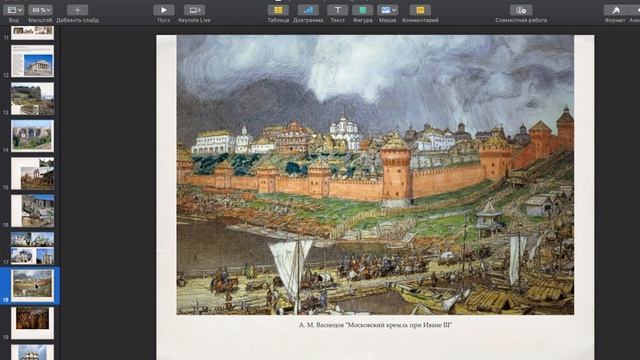The image size is (640, 360).
Task: Open the zoom (Масштаб) percentage dropdown
Action: click(40, 10)
